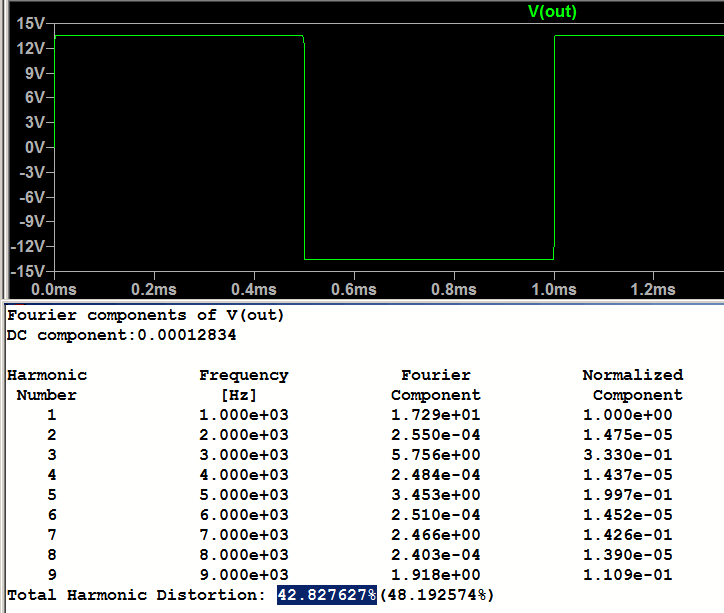Click the frequency value 2.000e+03
Viewport: 724px width, 613px height.
point(244,435)
